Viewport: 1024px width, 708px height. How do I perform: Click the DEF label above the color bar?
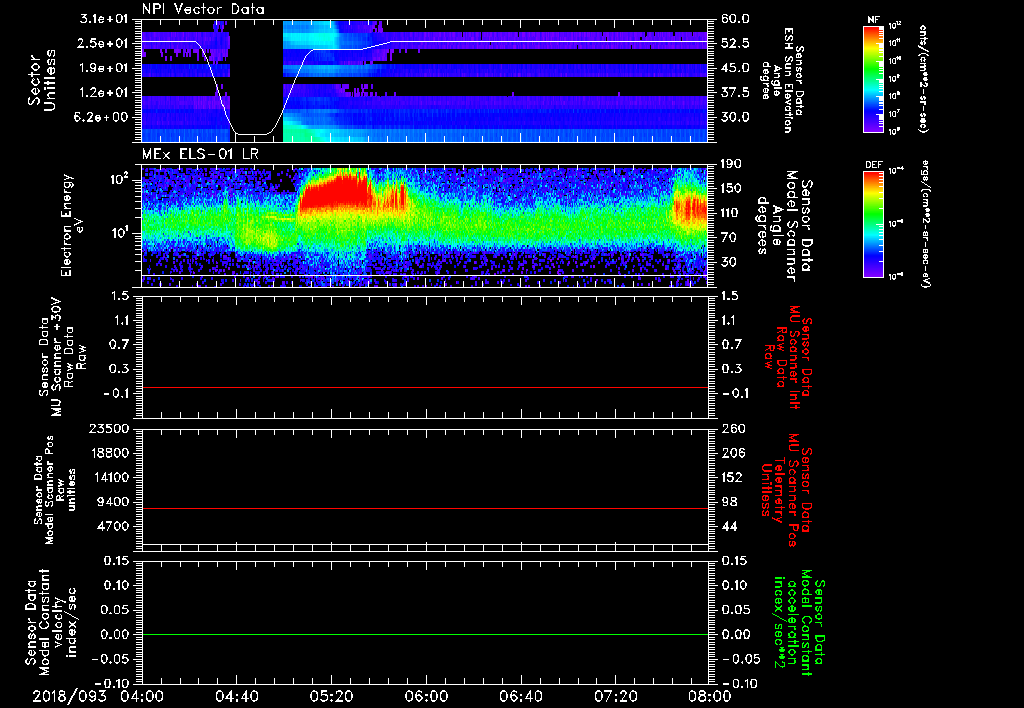tap(874, 165)
